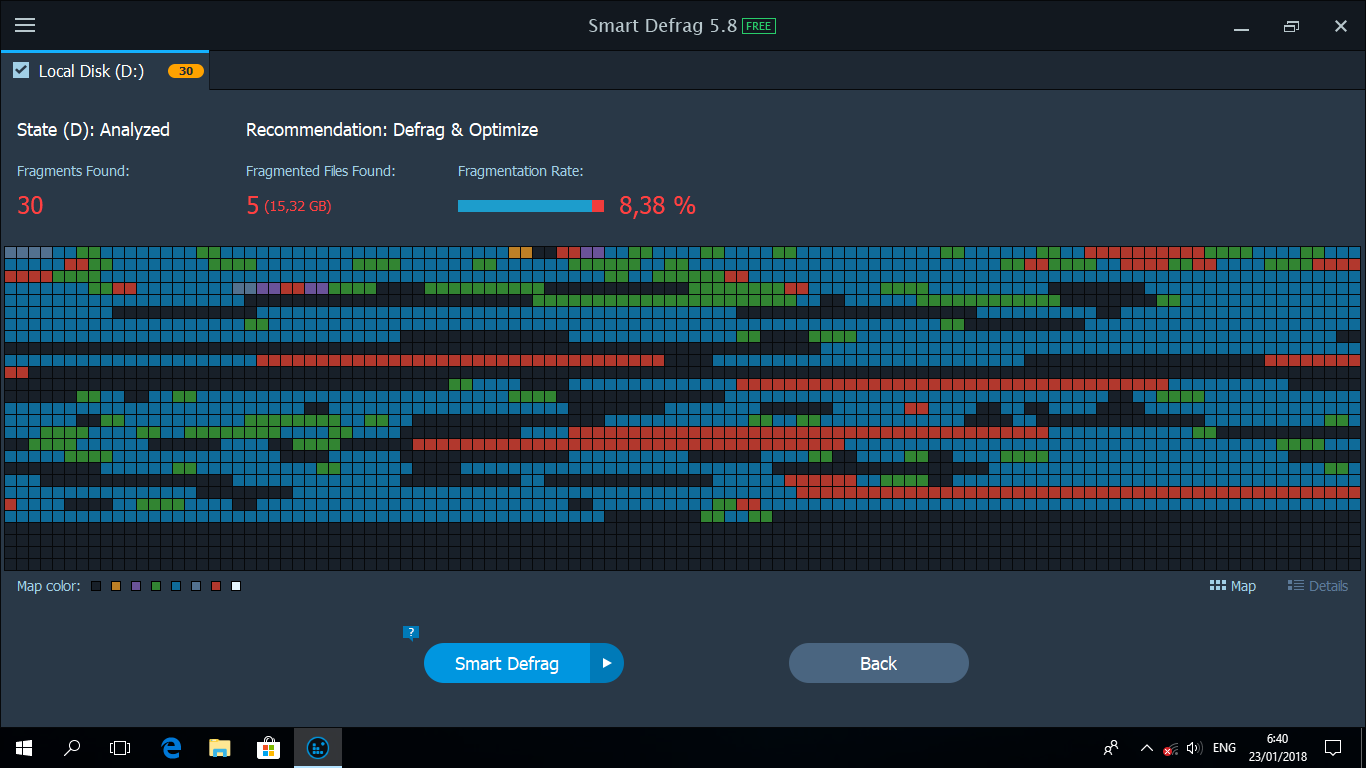Click the Back button

tap(878, 663)
